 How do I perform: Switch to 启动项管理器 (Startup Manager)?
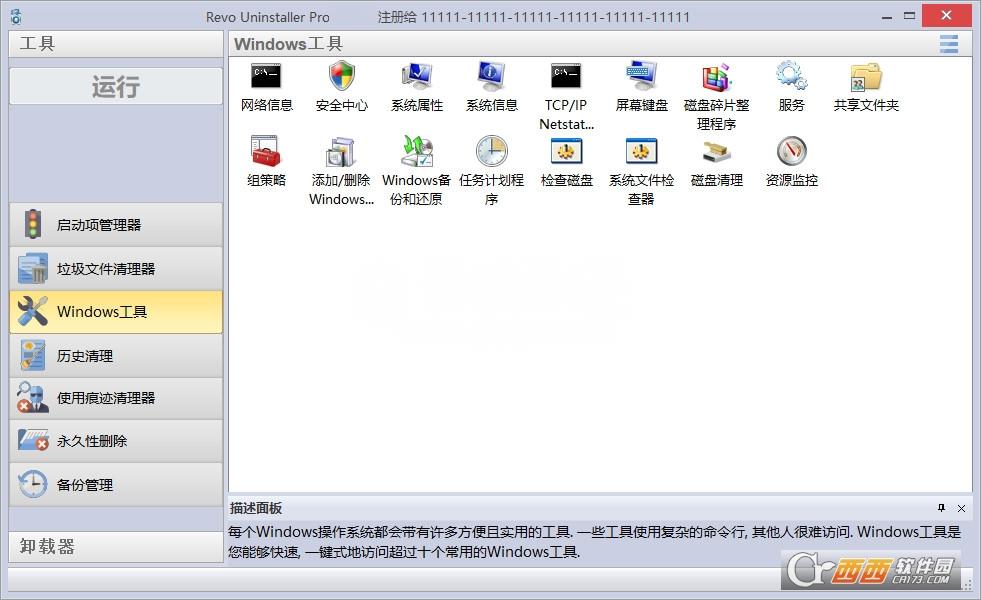coord(115,224)
